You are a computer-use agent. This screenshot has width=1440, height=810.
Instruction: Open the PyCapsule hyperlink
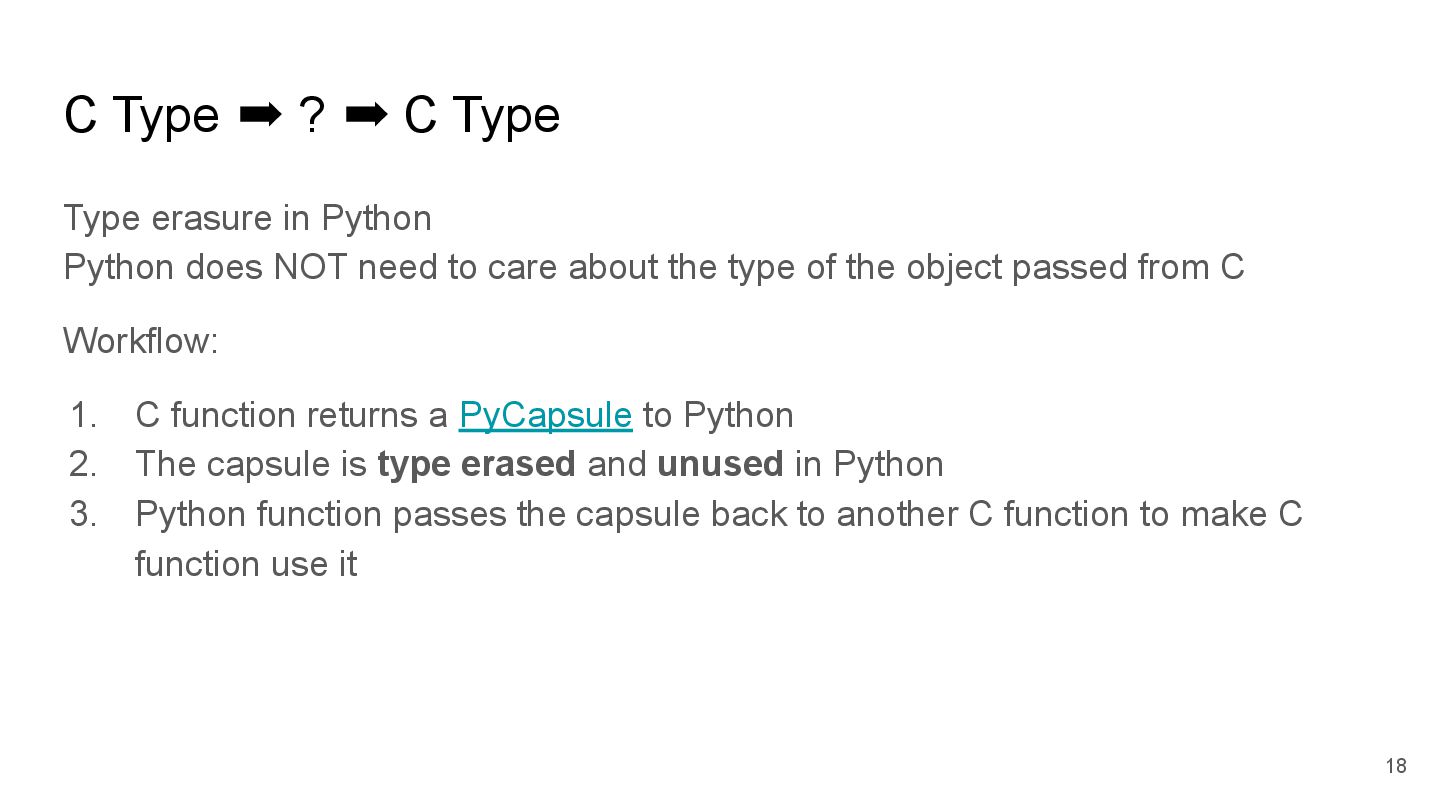pos(545,415)
